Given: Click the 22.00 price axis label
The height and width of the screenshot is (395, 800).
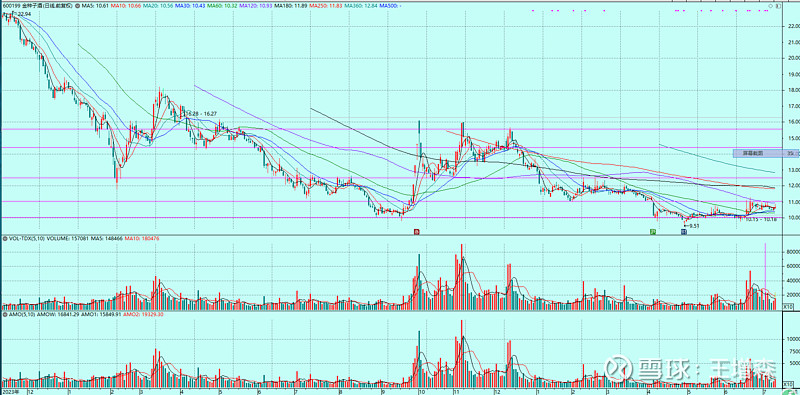Looking at the screenshot, I should click(x=793, y=27).
